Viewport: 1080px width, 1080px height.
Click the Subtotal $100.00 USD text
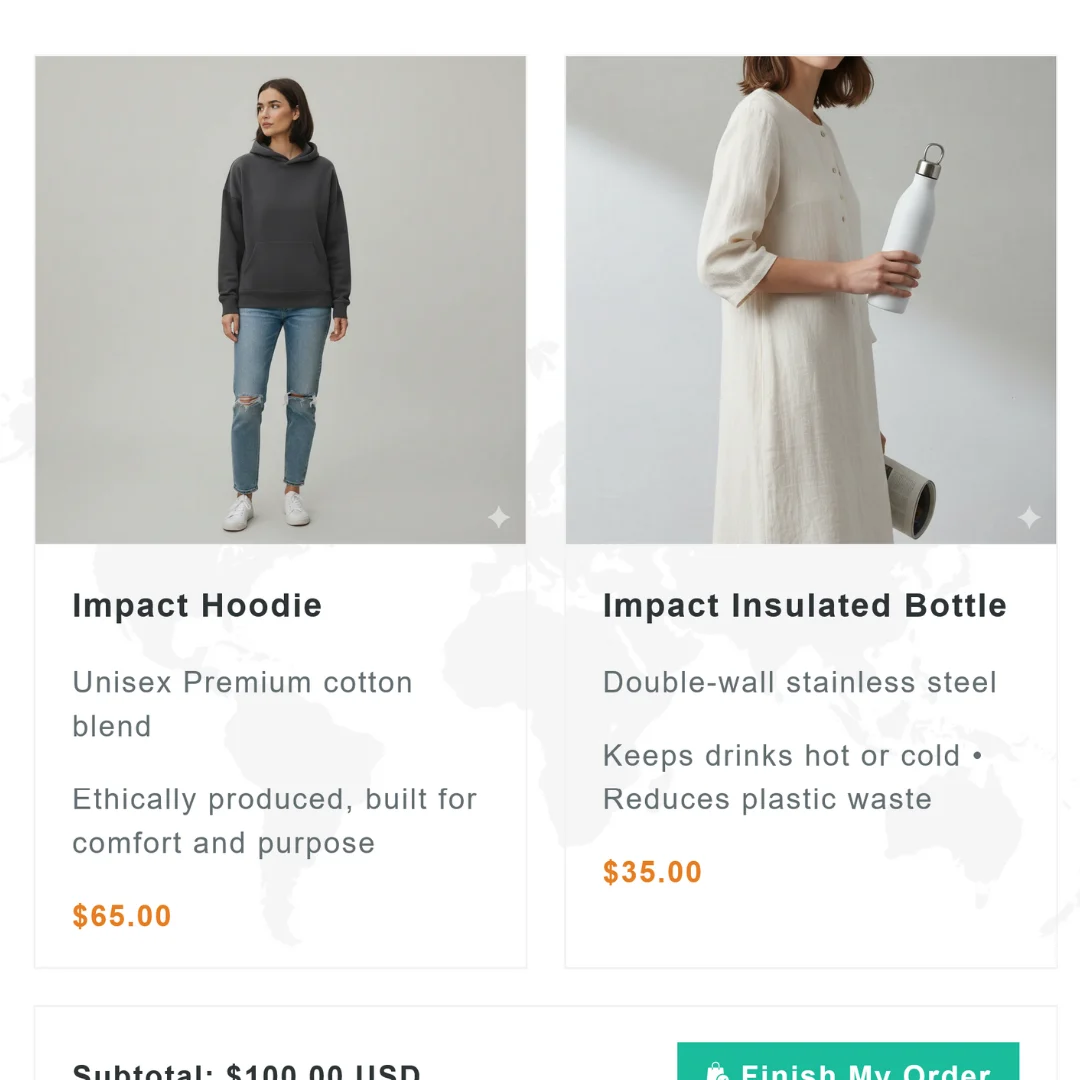tap(246, 1072)
